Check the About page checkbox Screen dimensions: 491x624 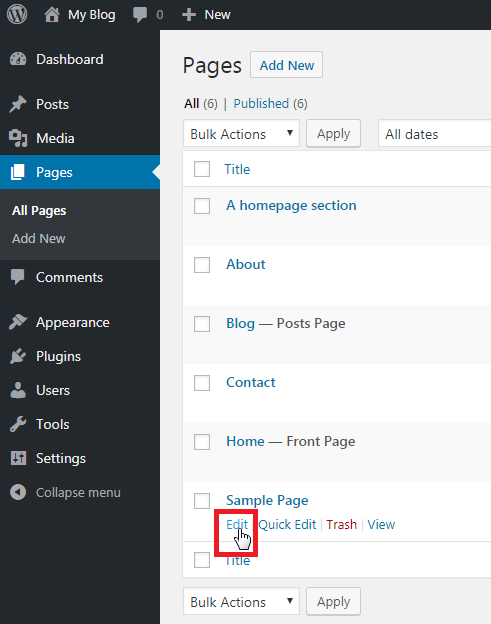(x=202, y=265)
